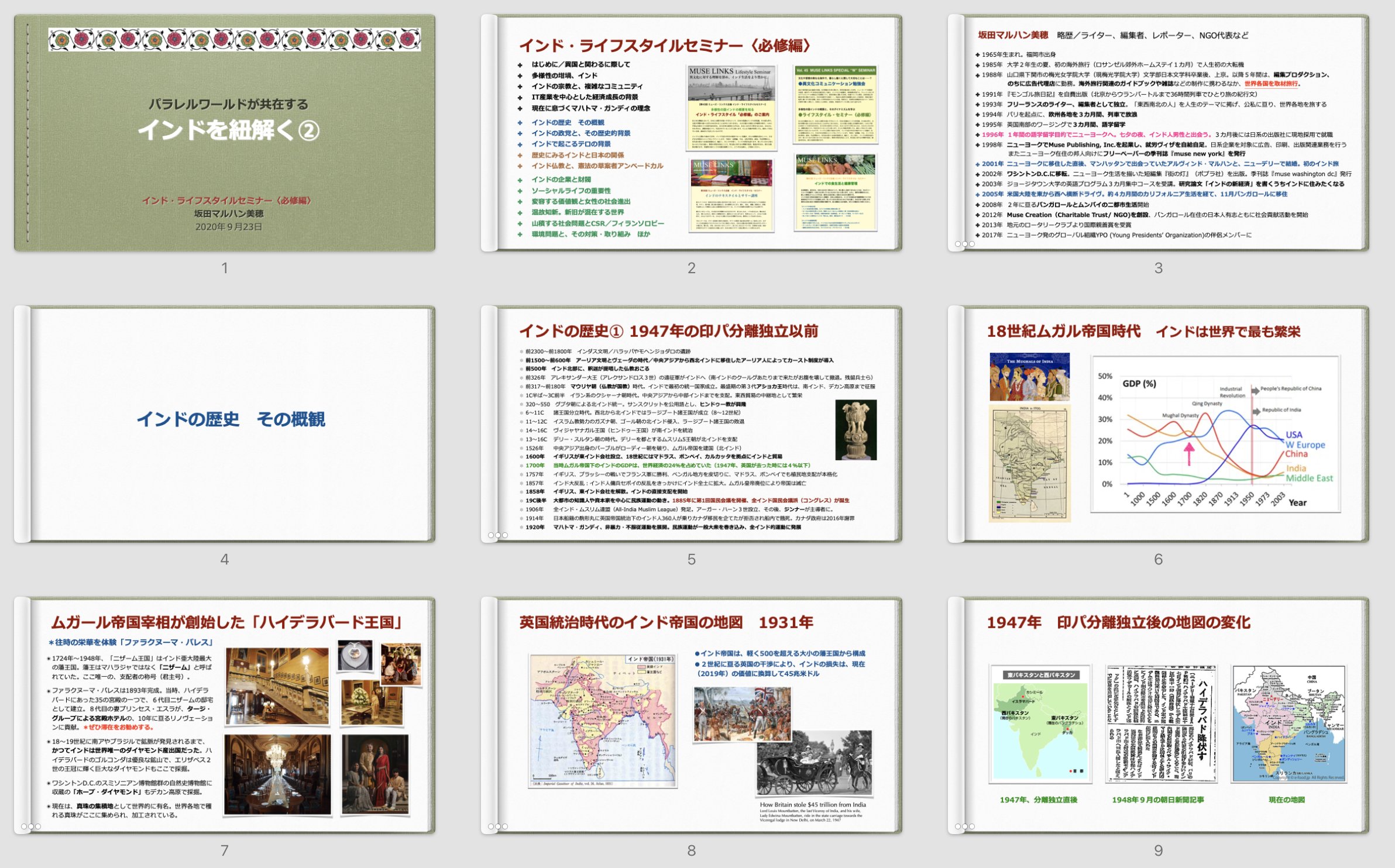
Task: Select the 1931 Indian Empire map slide
Action: [691, 716]
